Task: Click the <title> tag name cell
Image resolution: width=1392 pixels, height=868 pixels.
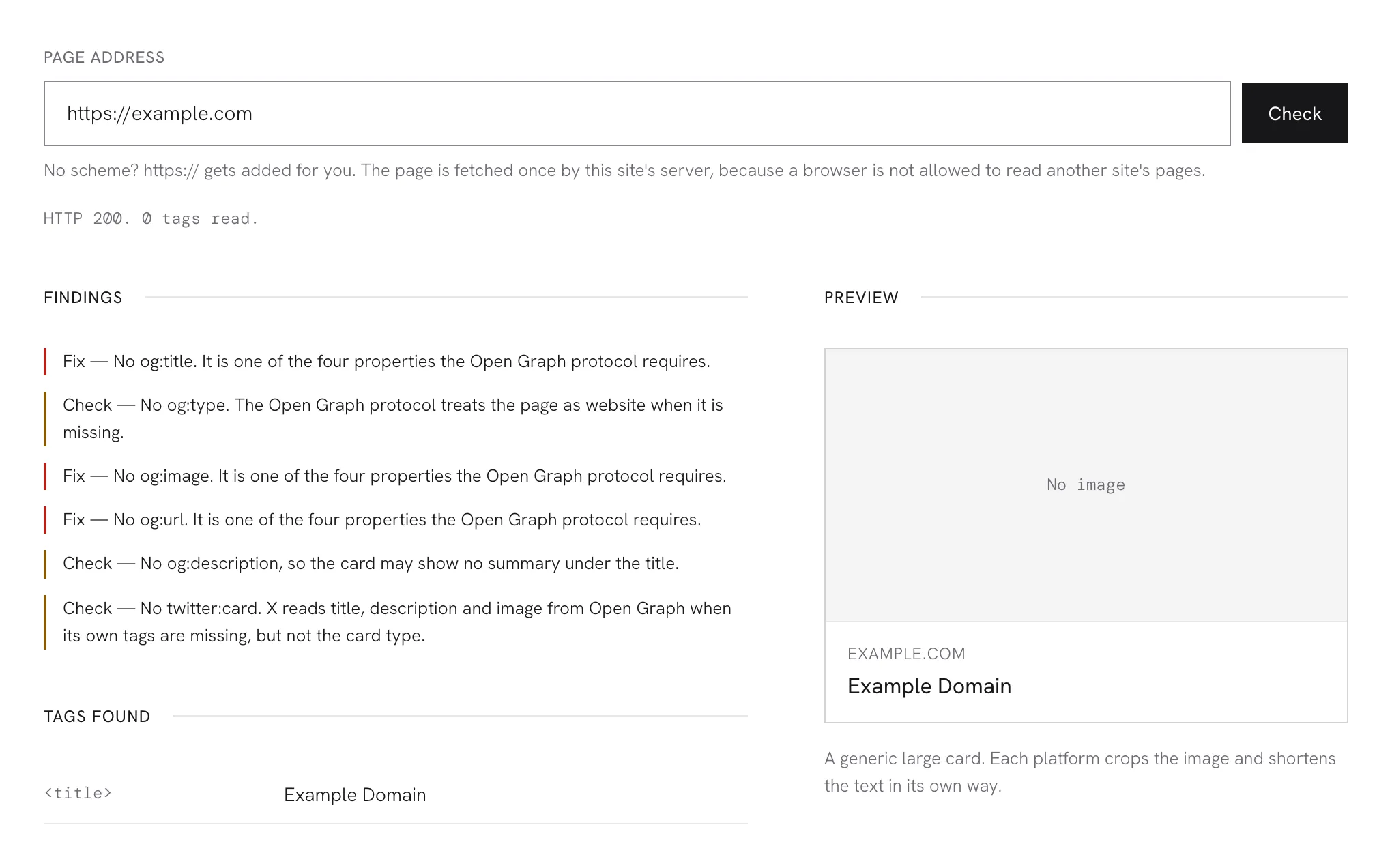Action: tap(78, 793)
